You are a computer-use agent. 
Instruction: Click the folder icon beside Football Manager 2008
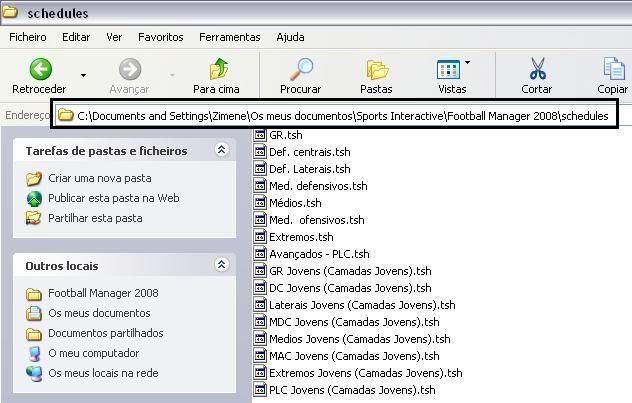pyautogui.click(x=34, y=294)
